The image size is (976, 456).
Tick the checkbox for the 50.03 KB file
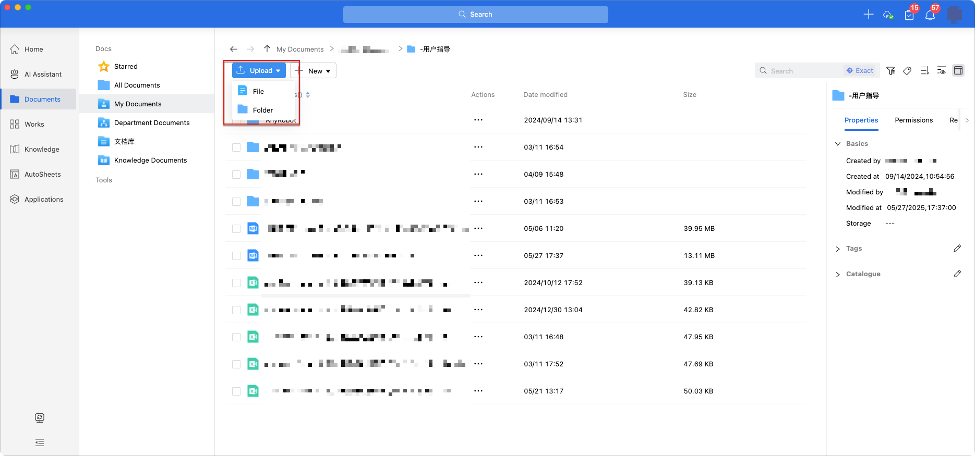(x=236, y=390)
